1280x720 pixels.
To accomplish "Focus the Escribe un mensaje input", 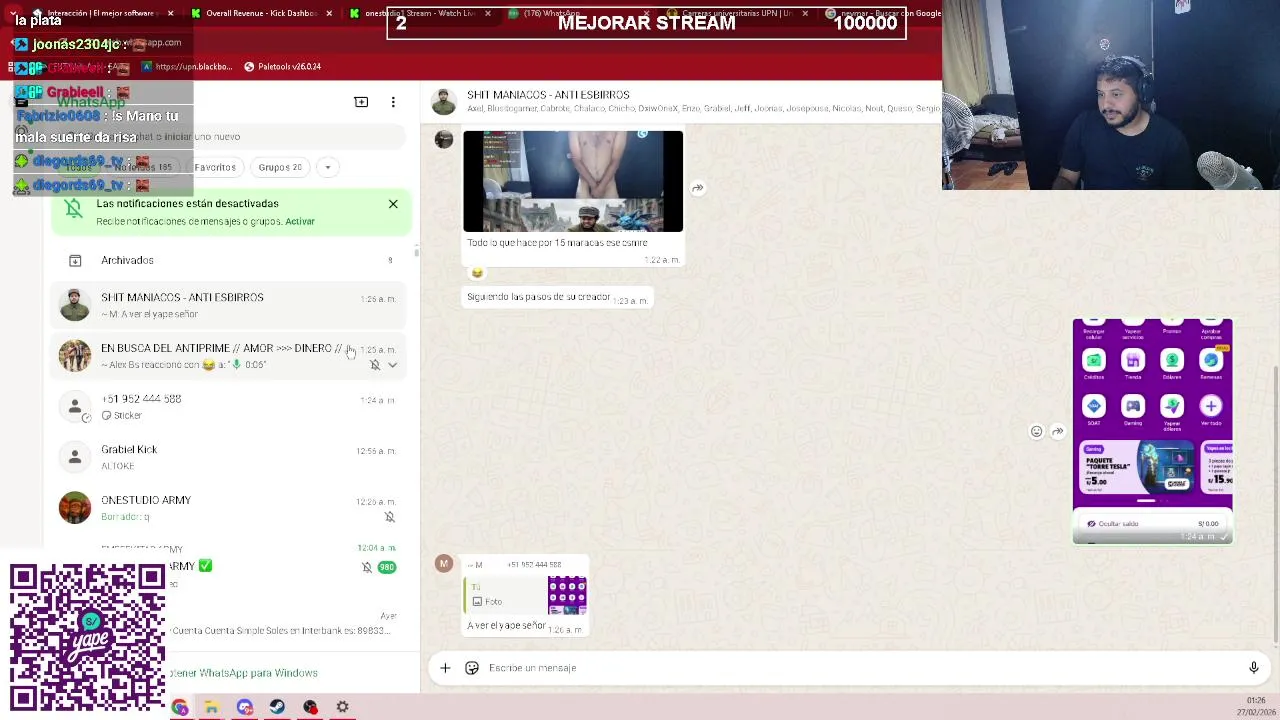I will 860,668.
